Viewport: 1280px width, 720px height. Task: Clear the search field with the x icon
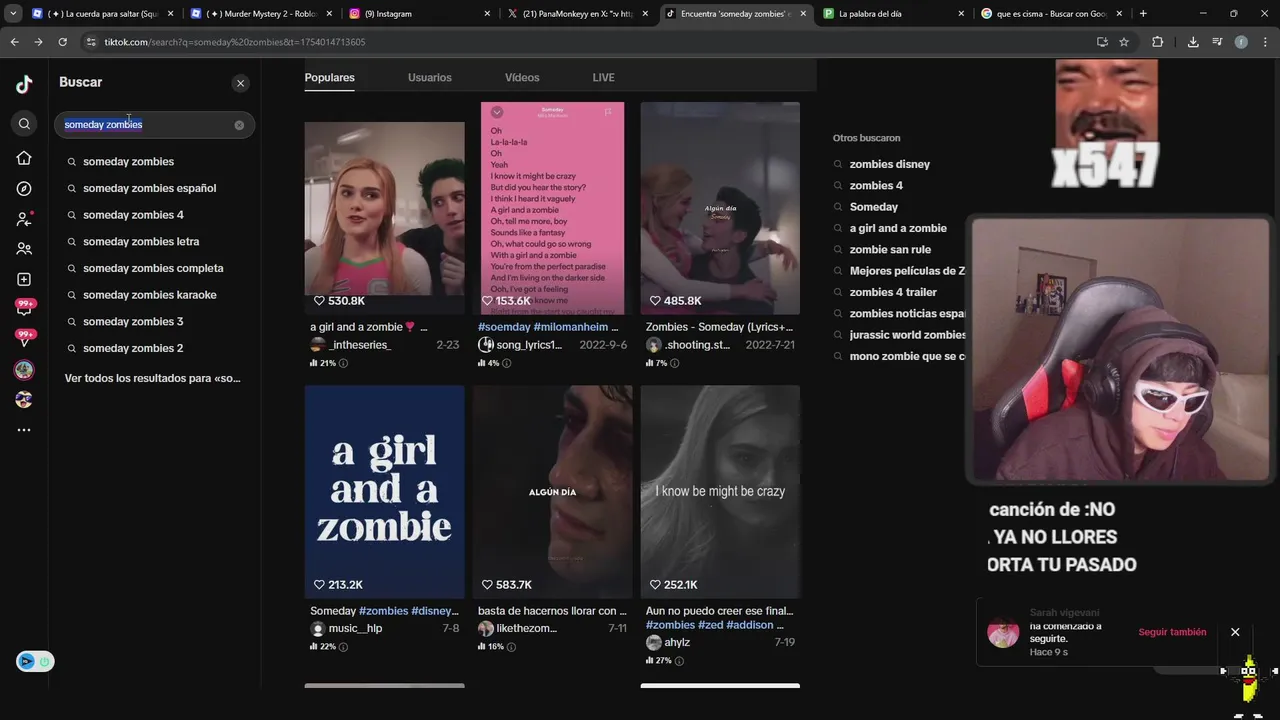coord(239,125)
